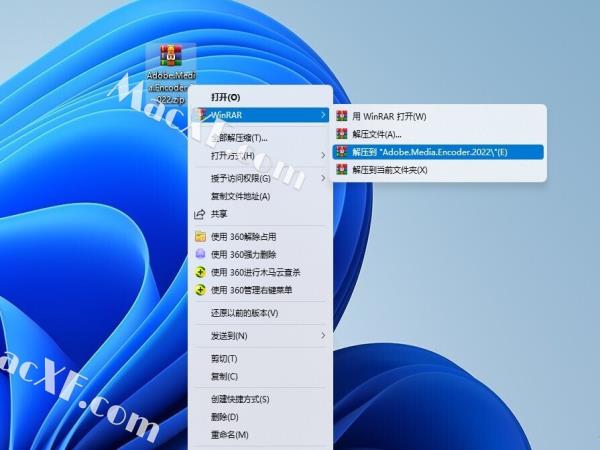600x450 pixels.
Task: Click folder icon for '使用 360解除占用'
Action: 199,236
